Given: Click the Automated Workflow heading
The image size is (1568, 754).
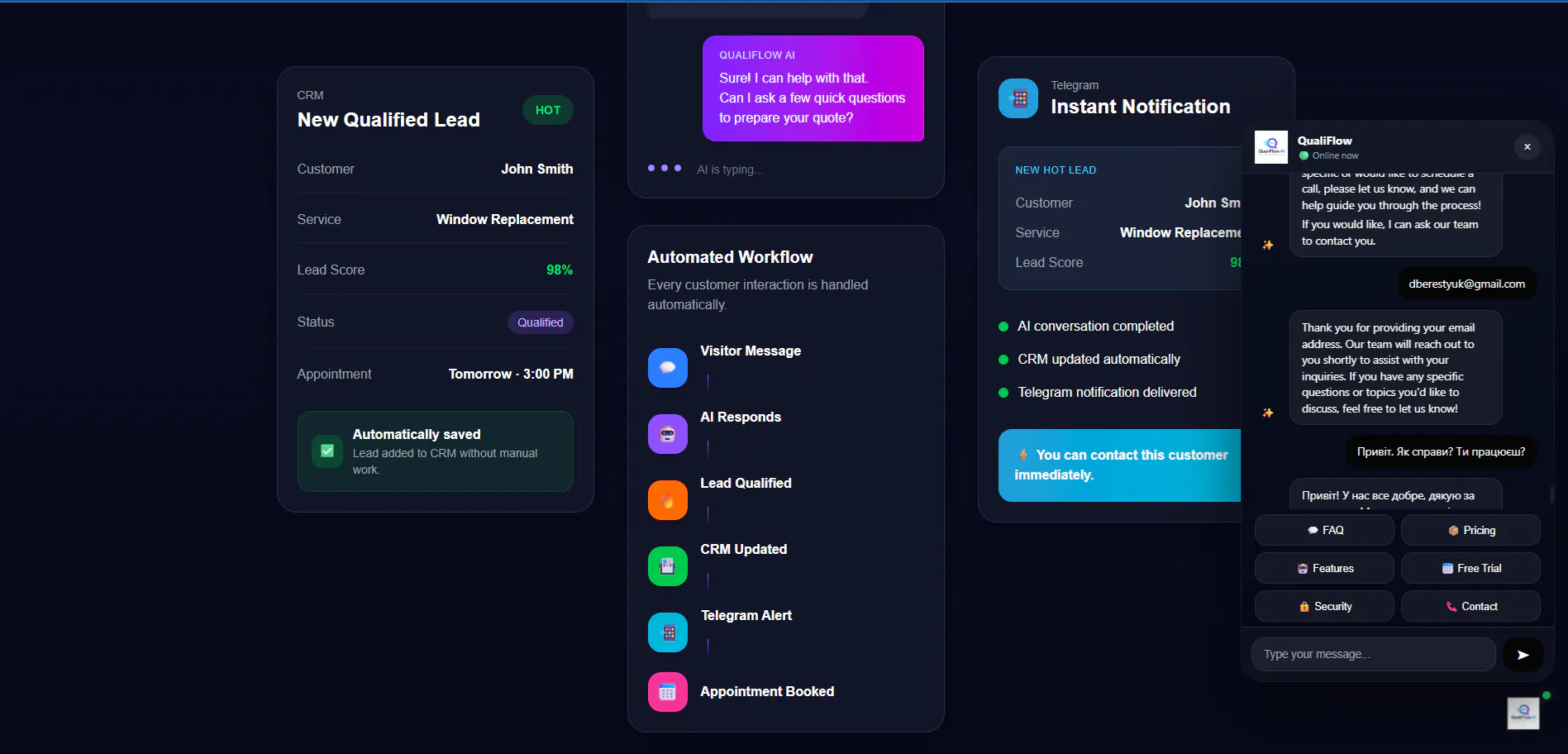Looking at the screenshot, I should [731, 257].
